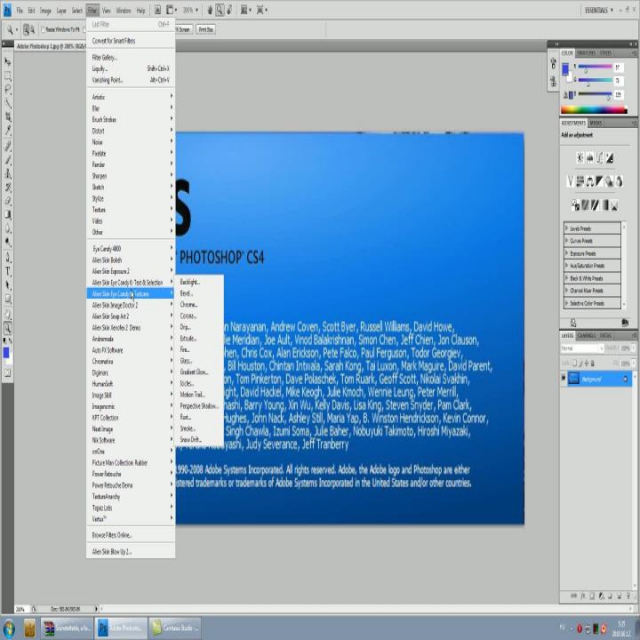
Task: Click Vibrance adjustment icon
Action: pos(571,181)
